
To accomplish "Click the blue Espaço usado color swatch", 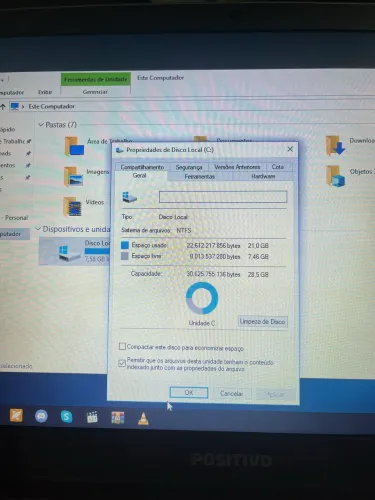I will (x=125, y=245).
